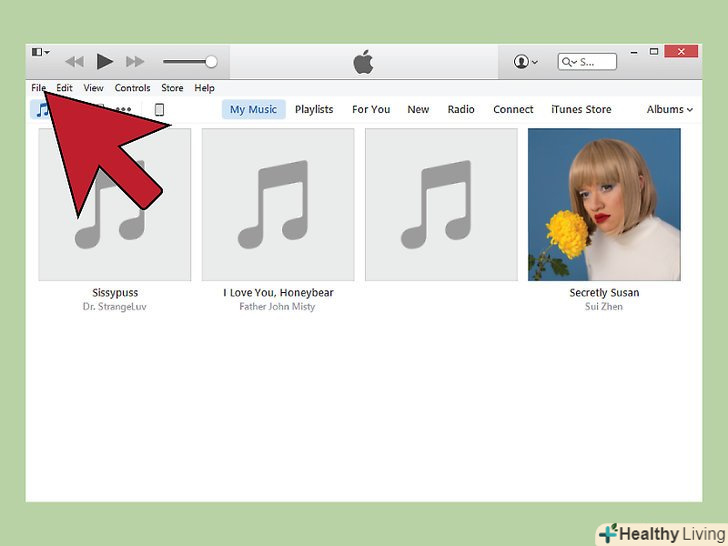Open the Help menu
Screen dimensions: 728x546
pos(204,88)
